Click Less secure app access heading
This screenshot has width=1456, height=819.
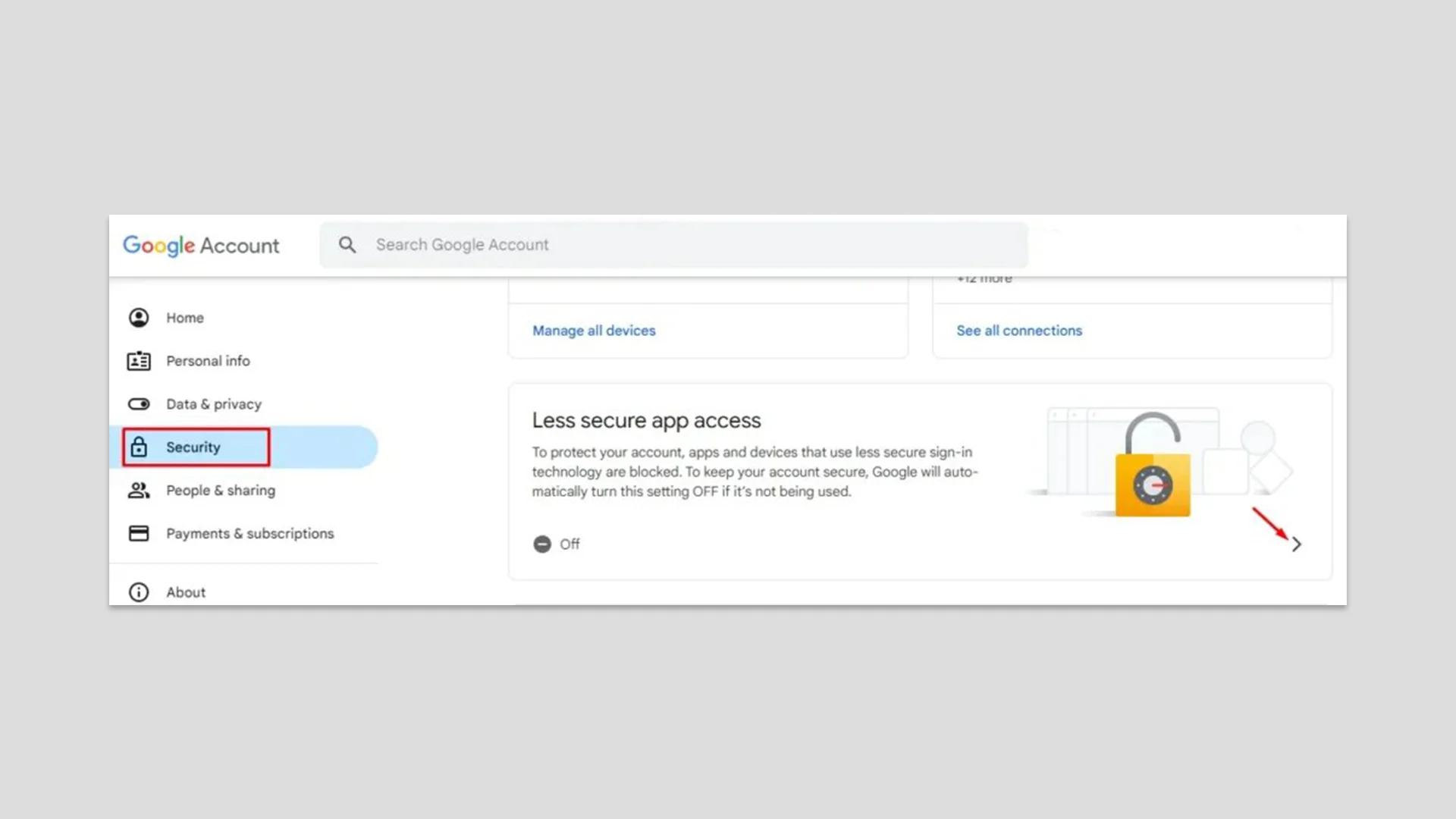[646, 420]
